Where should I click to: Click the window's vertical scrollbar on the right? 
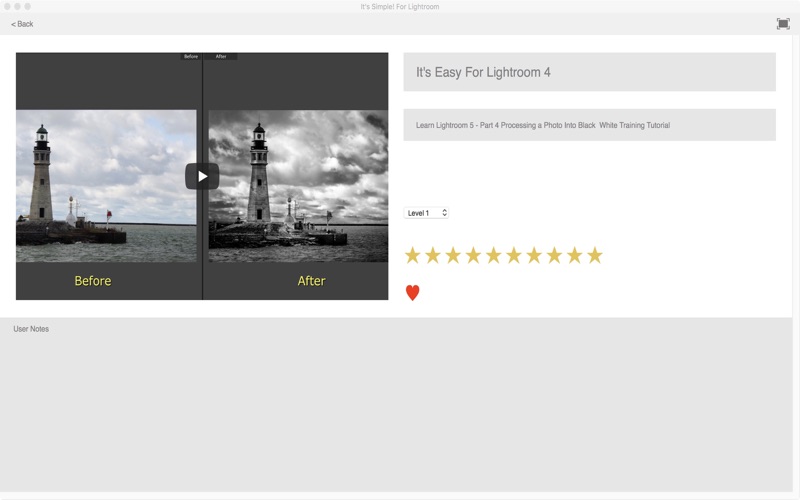pos(796,265)
